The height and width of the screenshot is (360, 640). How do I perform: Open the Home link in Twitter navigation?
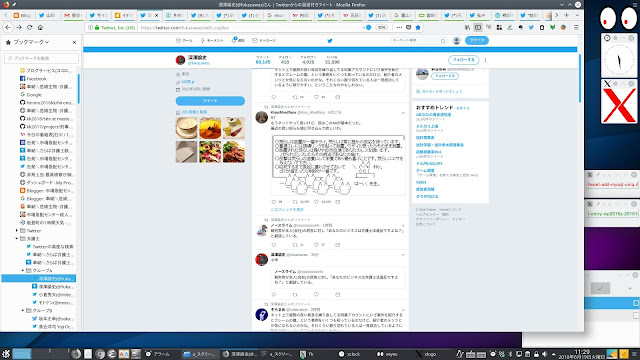[184, 40]
